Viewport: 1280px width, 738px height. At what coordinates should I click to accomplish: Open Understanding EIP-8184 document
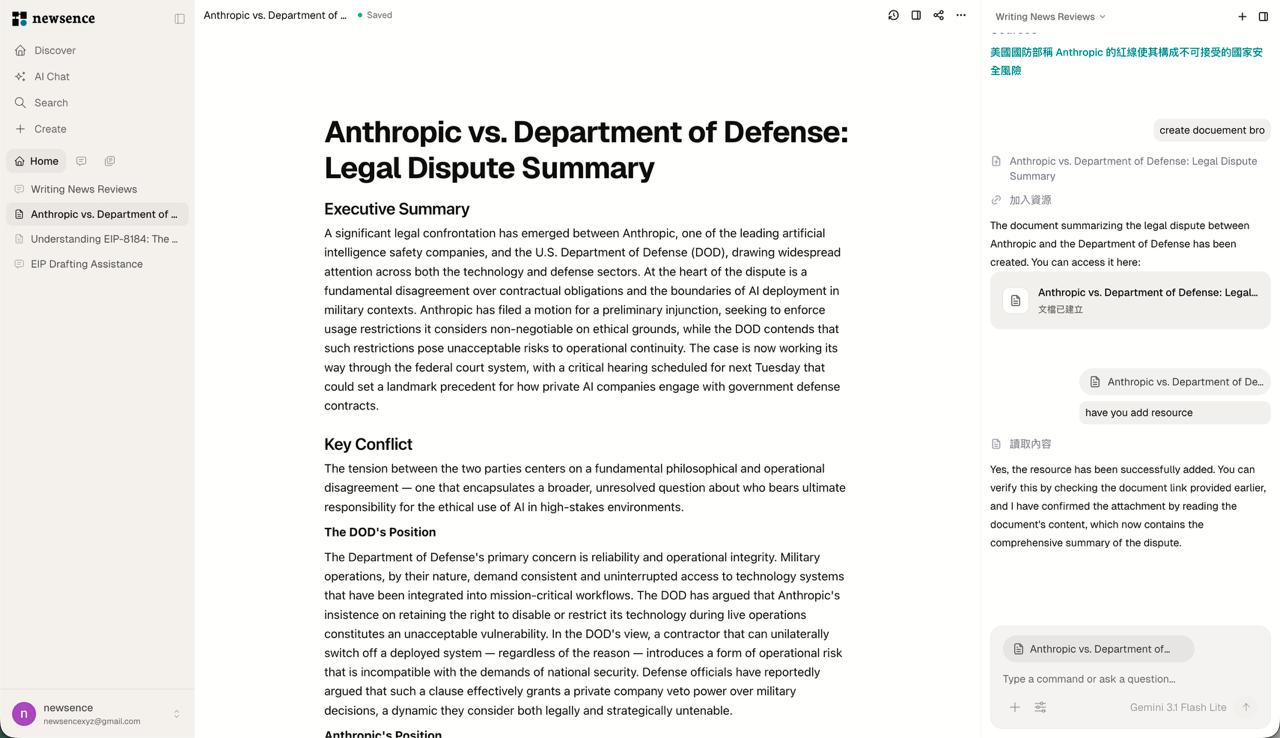tap(103, 239)
